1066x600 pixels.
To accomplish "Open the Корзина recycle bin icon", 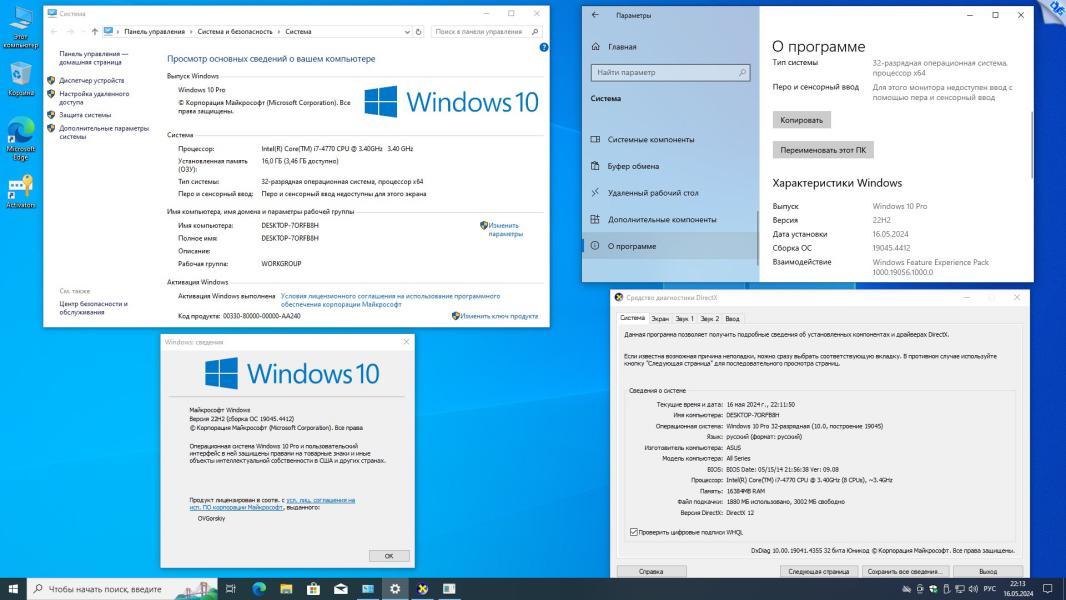I will [x=20, y=78].
